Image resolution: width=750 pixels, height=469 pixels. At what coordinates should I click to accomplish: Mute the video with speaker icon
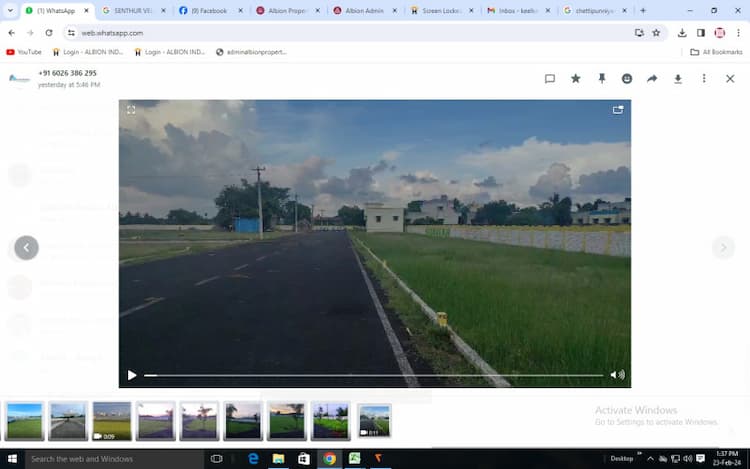click(618, 375)
